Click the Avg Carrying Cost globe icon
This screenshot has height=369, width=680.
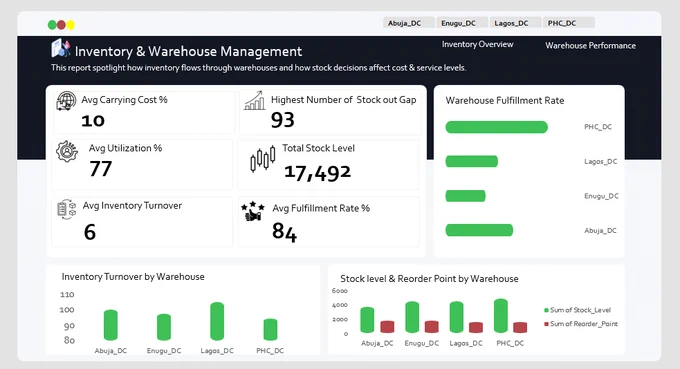pyautogui.click(x=66, y=101)
